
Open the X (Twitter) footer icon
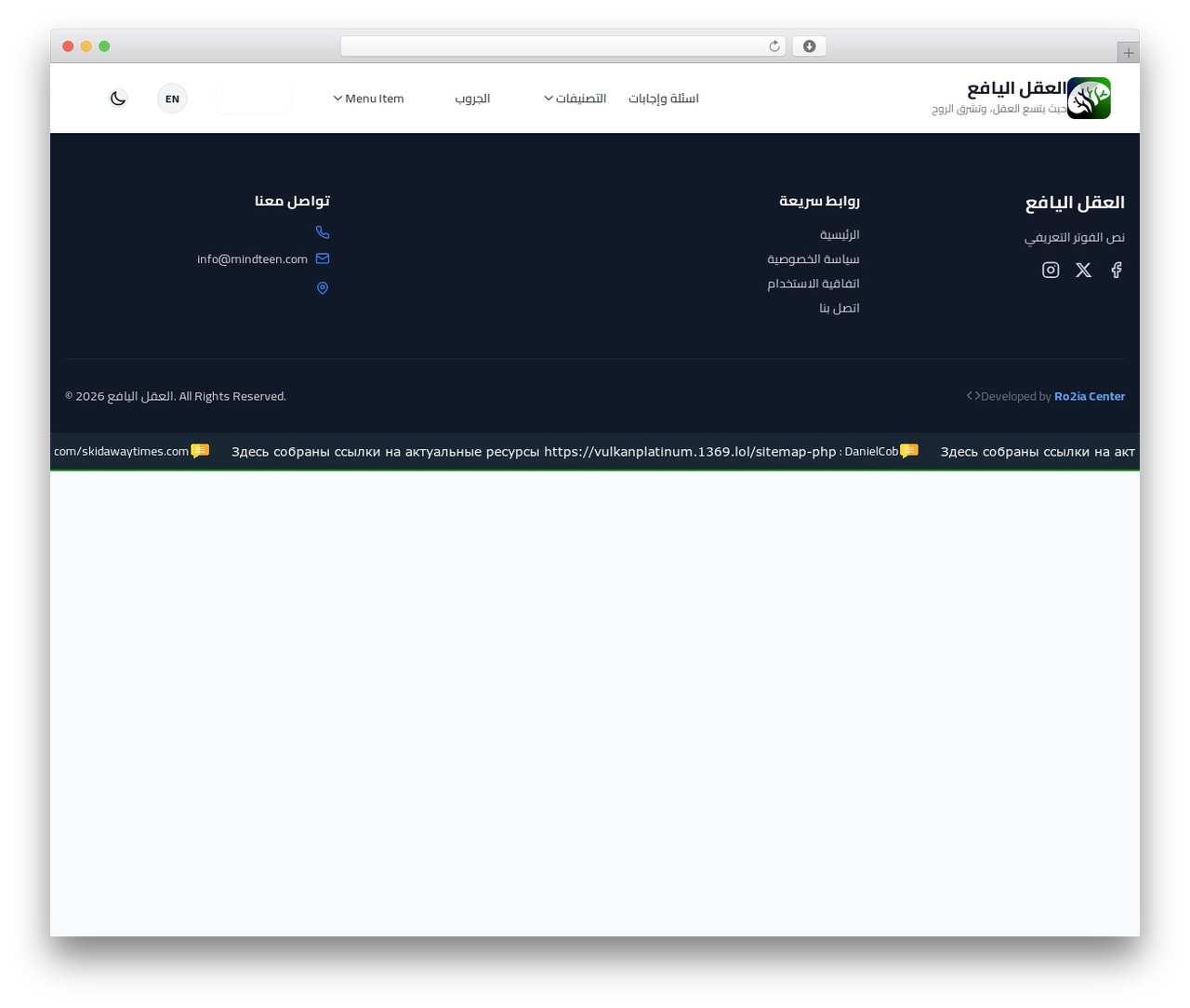tap(1083, 270)
